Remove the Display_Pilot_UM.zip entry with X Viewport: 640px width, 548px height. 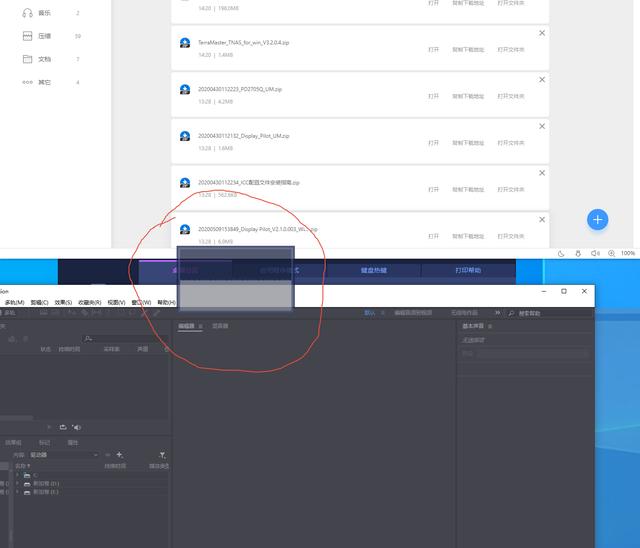click(542, 126)
